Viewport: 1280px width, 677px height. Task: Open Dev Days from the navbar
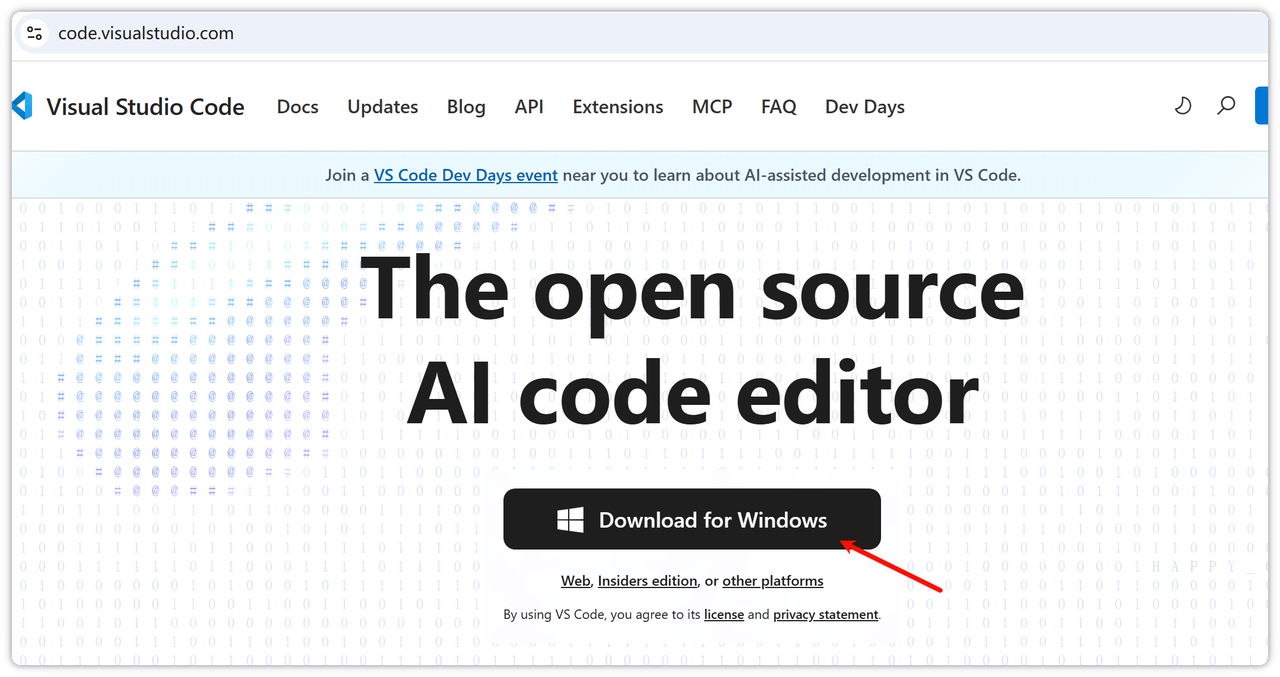[864, 107]
